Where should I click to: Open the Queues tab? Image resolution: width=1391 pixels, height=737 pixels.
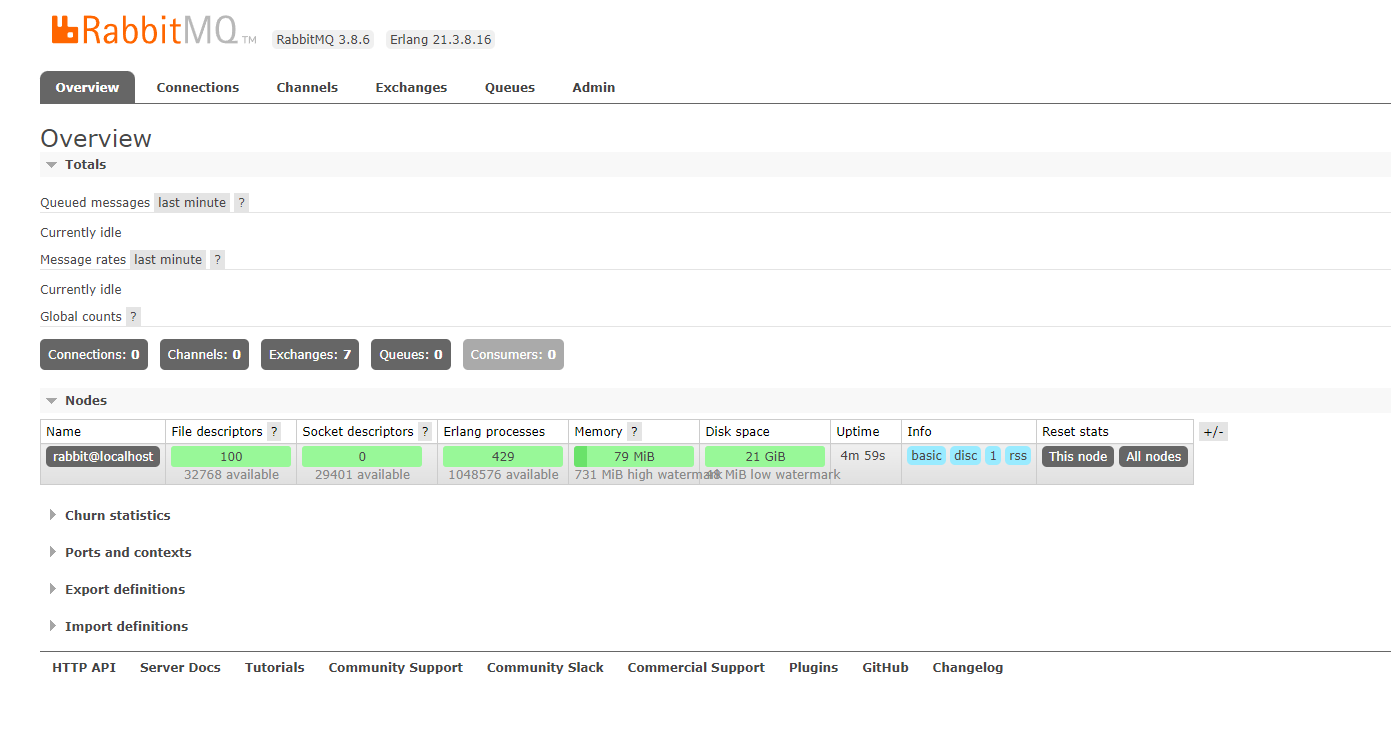coord(510,87)
